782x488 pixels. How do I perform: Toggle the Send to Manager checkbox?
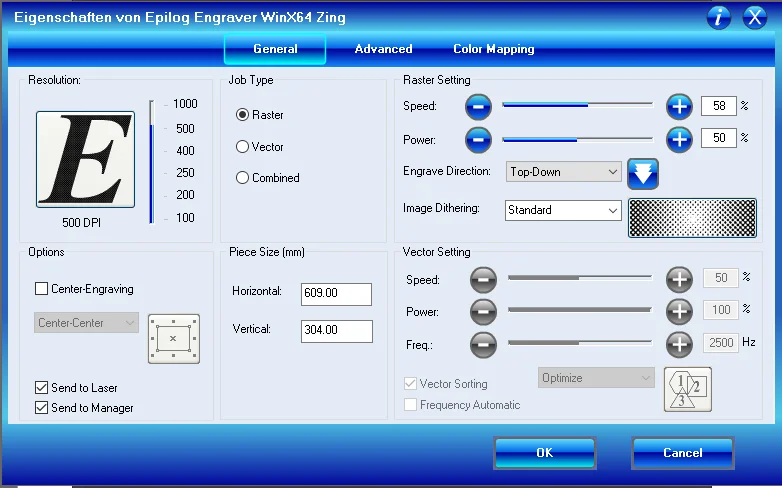tap(42, 407)
